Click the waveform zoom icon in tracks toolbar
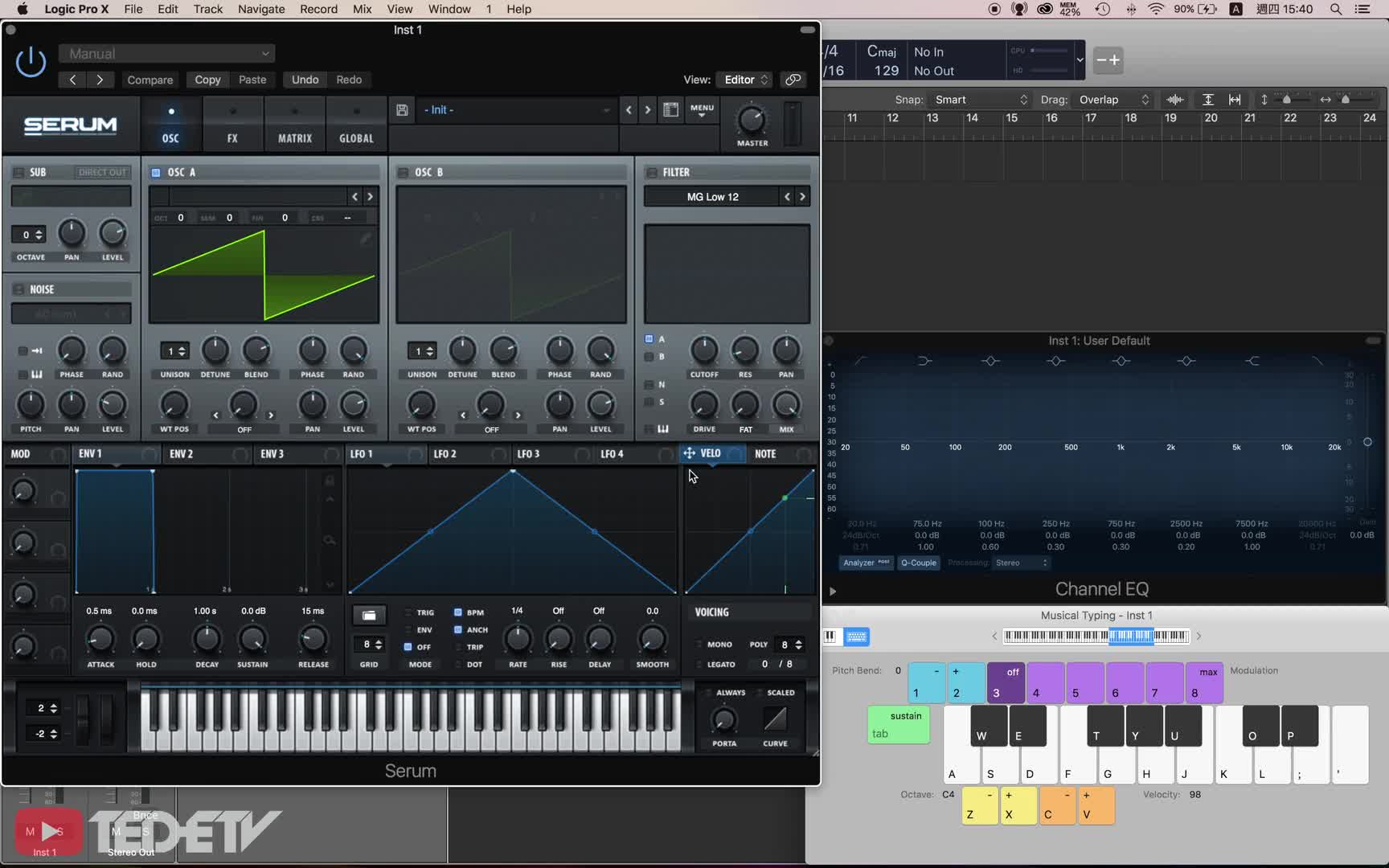 [1174, 100]
